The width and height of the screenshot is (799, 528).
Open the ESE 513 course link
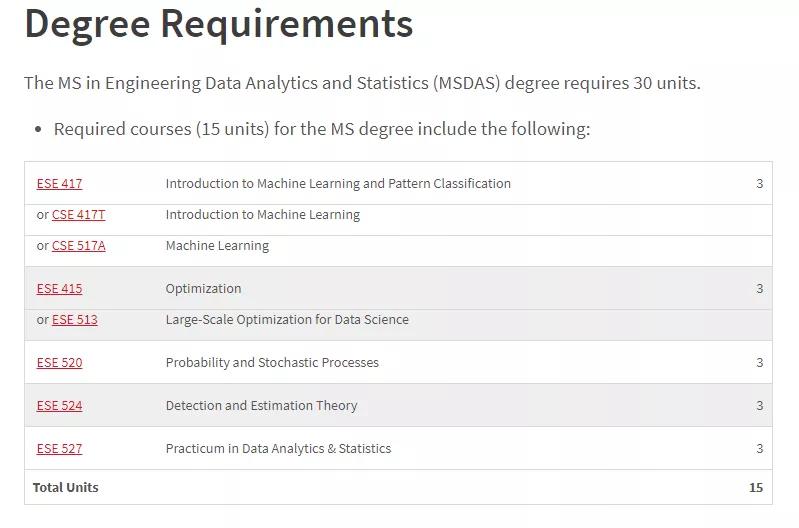coord(75,320)
